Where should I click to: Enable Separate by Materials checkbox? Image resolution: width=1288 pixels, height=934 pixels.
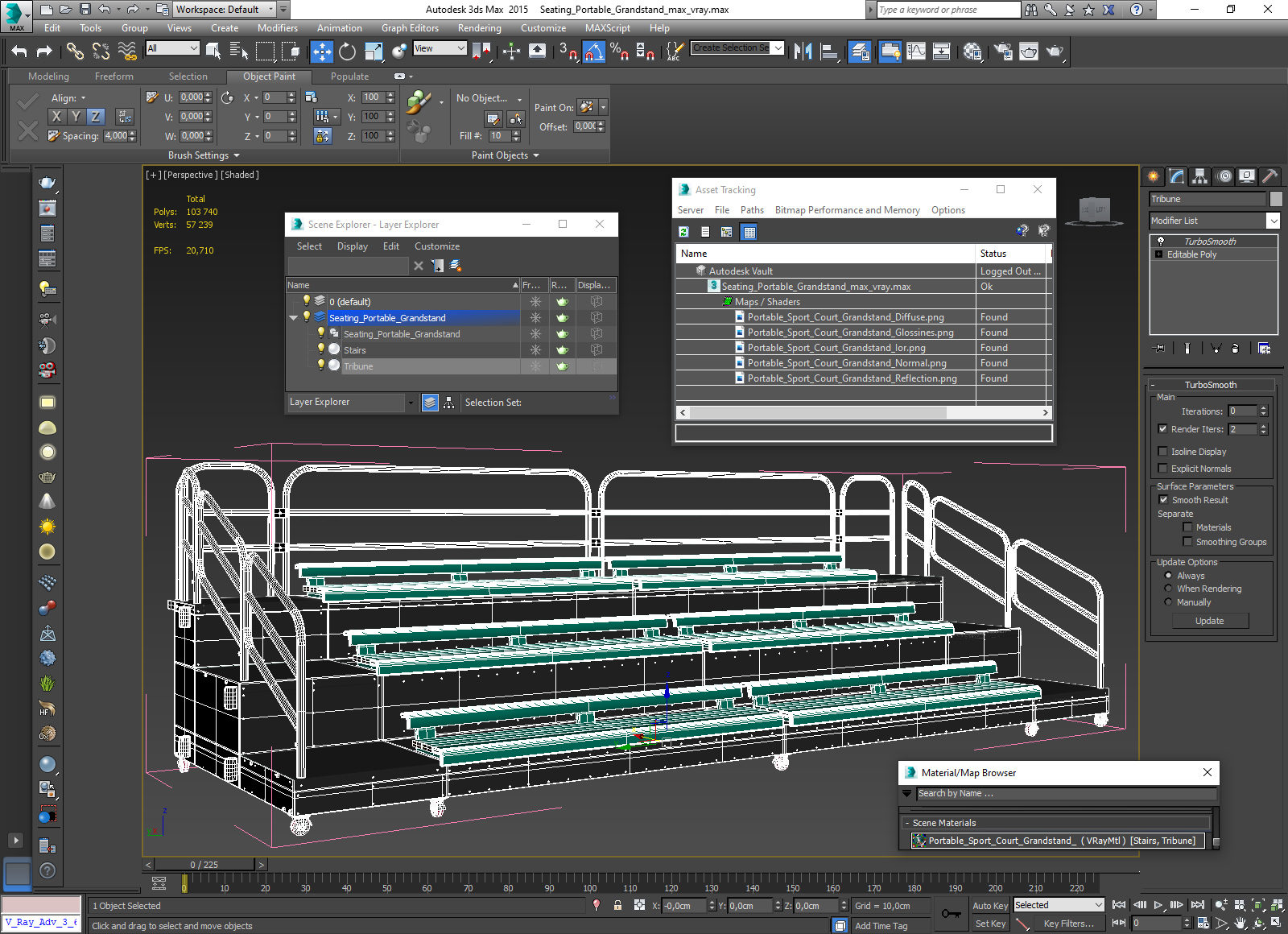[x=1187, y=527]
